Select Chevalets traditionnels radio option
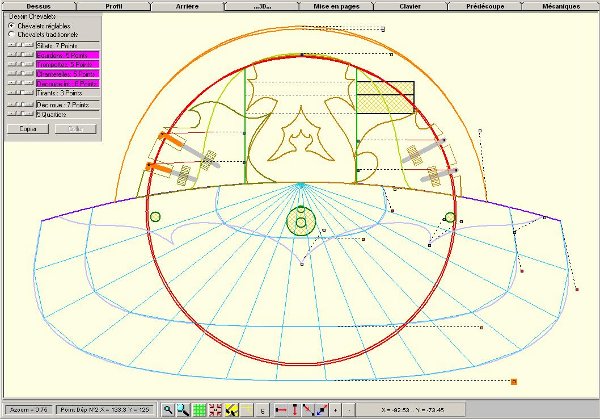Screen dimensions: 600x419 tap(10, 34)
